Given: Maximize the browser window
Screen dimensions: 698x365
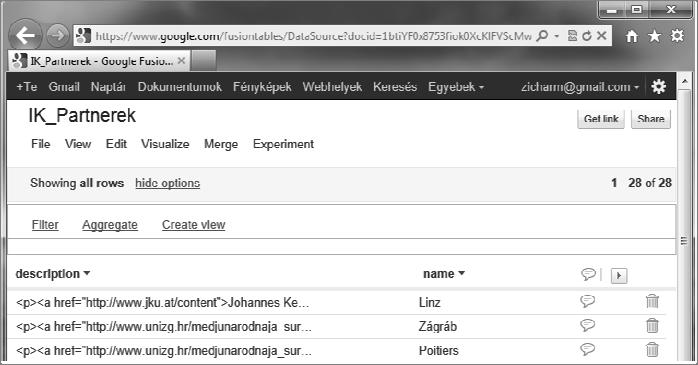Looking at the screenshot, I should 637,10.
